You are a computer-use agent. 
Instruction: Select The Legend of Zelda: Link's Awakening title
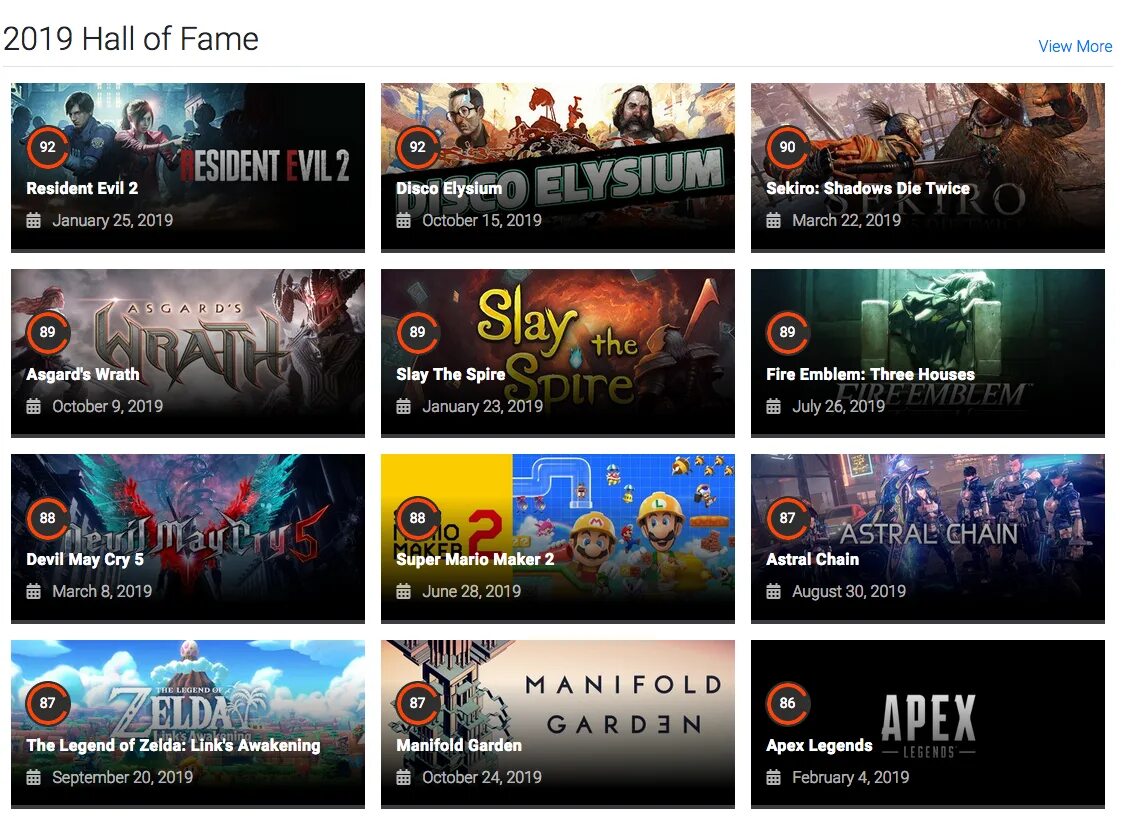173,745
